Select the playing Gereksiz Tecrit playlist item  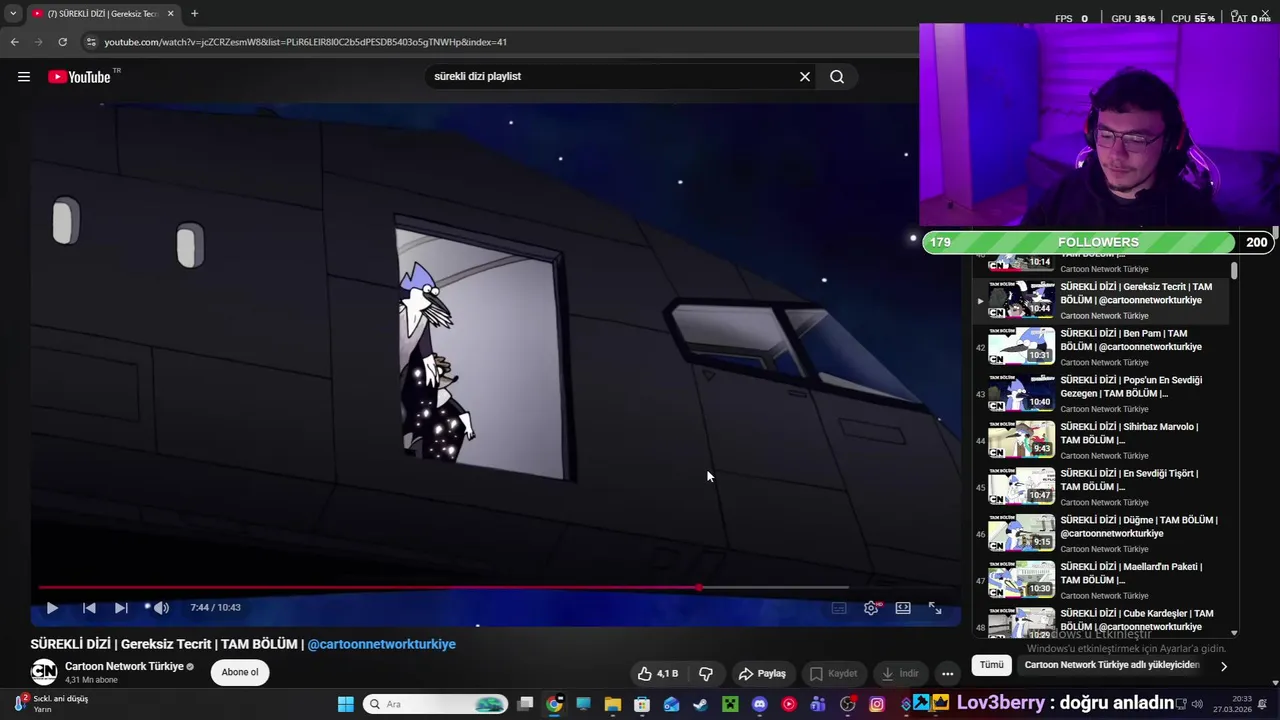point(1100,300)
